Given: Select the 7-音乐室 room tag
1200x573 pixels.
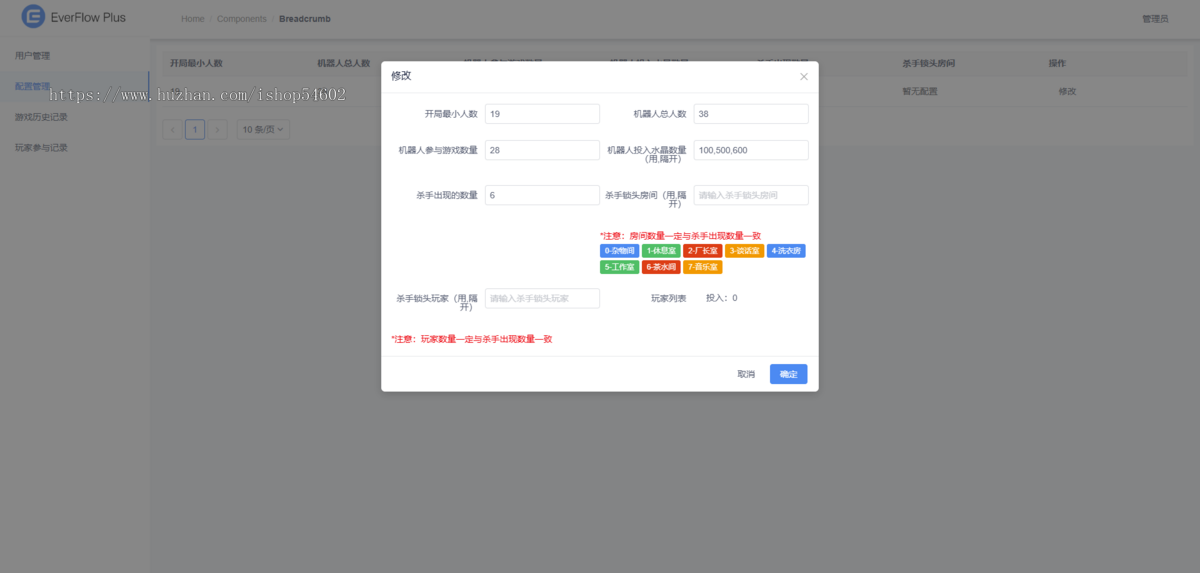Looking at the screenshot, I should point(703,267).
